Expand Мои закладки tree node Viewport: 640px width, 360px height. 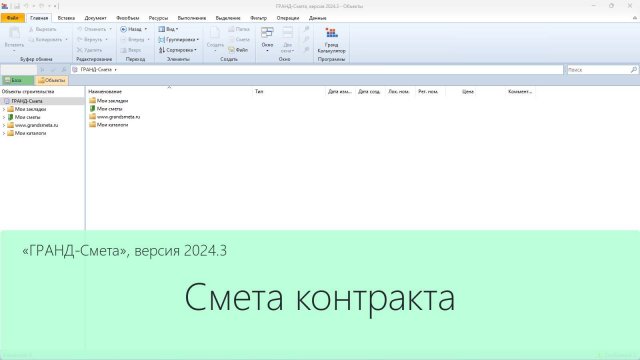click(4, 109)
